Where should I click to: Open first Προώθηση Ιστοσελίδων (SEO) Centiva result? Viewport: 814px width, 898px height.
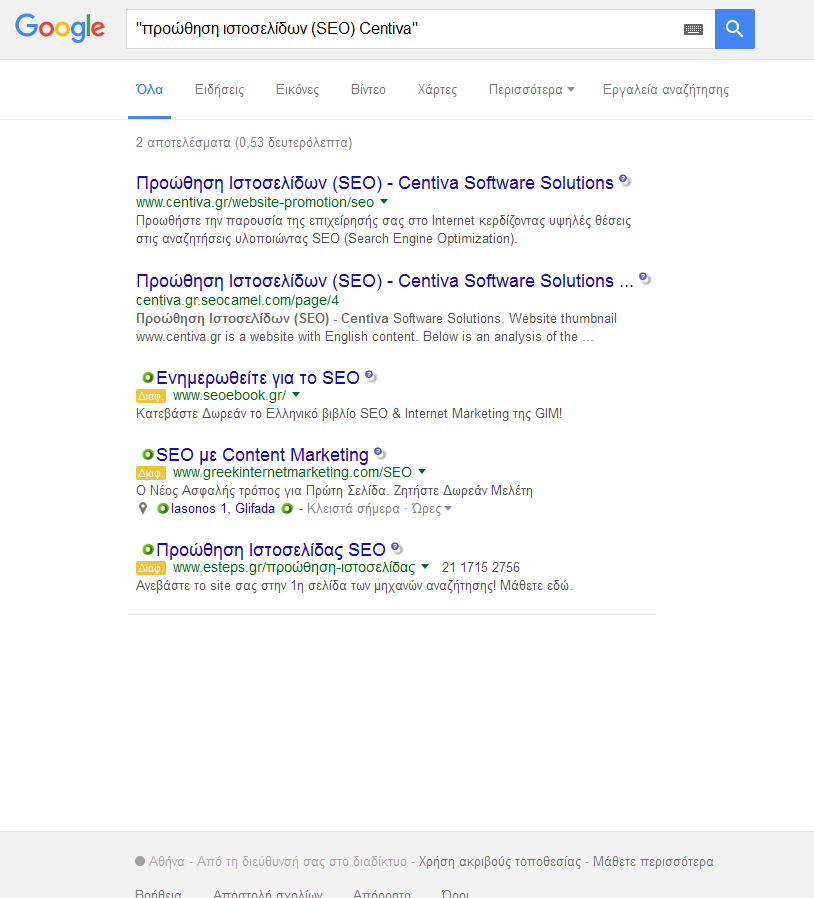coord(375,183)
